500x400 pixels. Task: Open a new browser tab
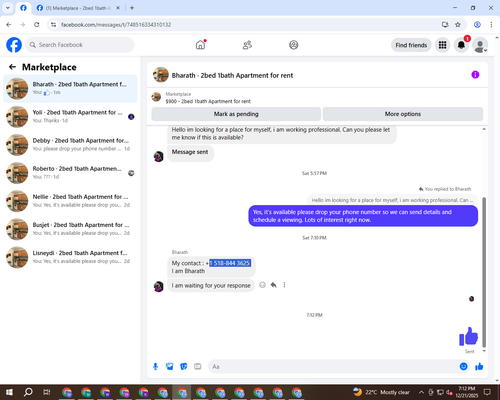pyautogui.click(x=132, y=8)
